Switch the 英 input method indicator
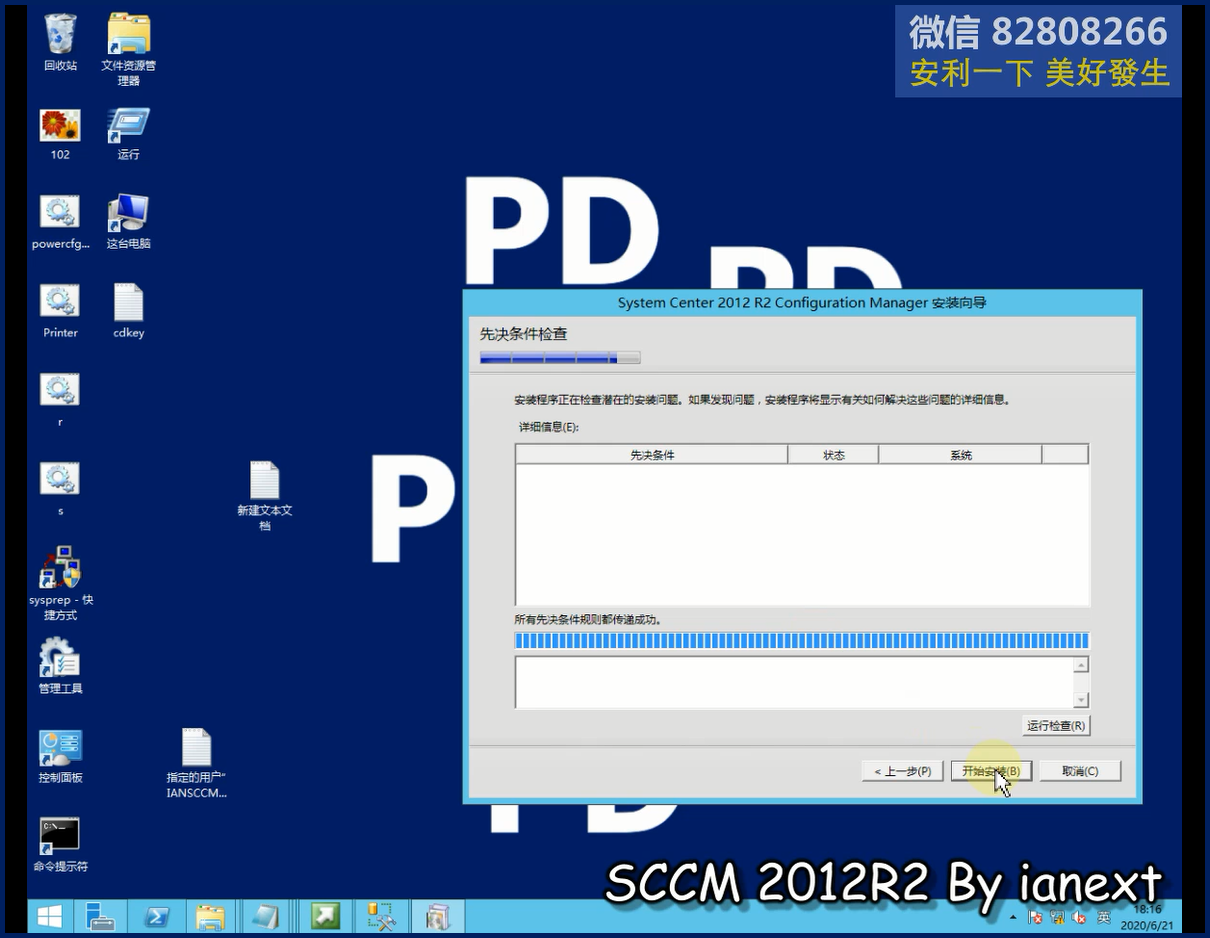 [1104, 917]
